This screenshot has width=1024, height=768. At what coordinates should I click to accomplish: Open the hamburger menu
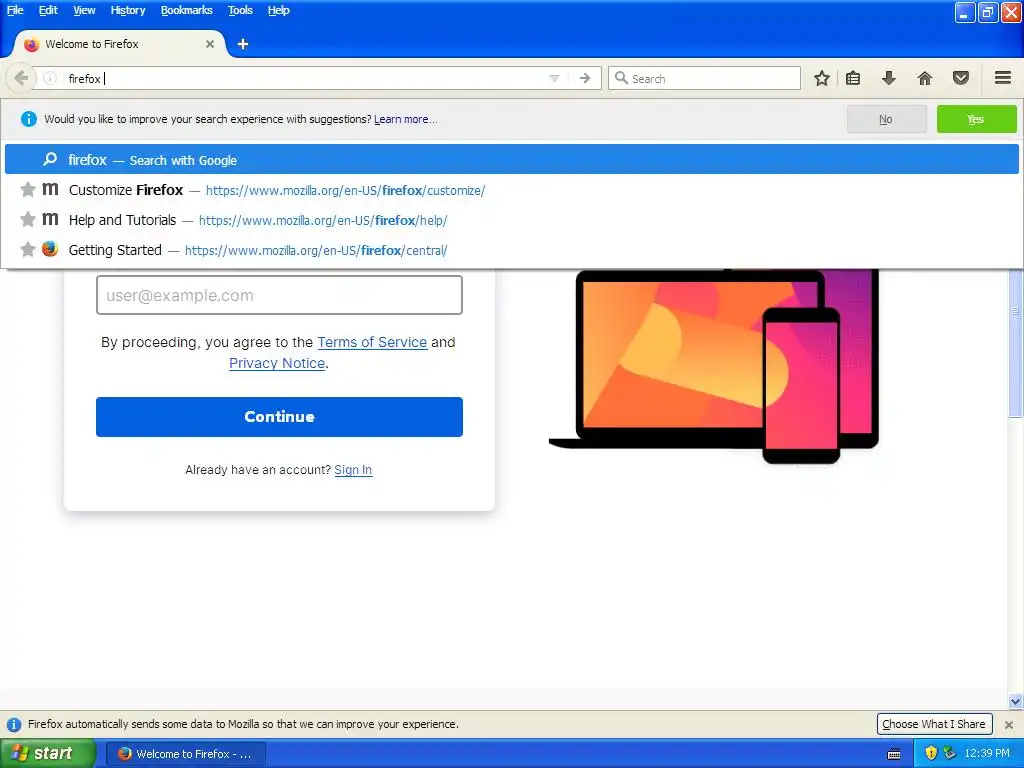(1003, 78)
